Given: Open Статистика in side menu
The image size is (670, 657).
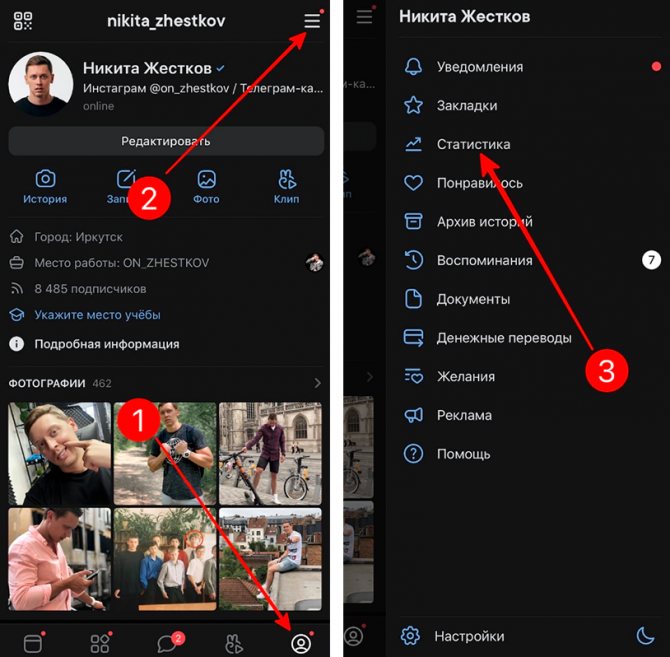Looking at the screenshot, I should (x=473, y=144).
